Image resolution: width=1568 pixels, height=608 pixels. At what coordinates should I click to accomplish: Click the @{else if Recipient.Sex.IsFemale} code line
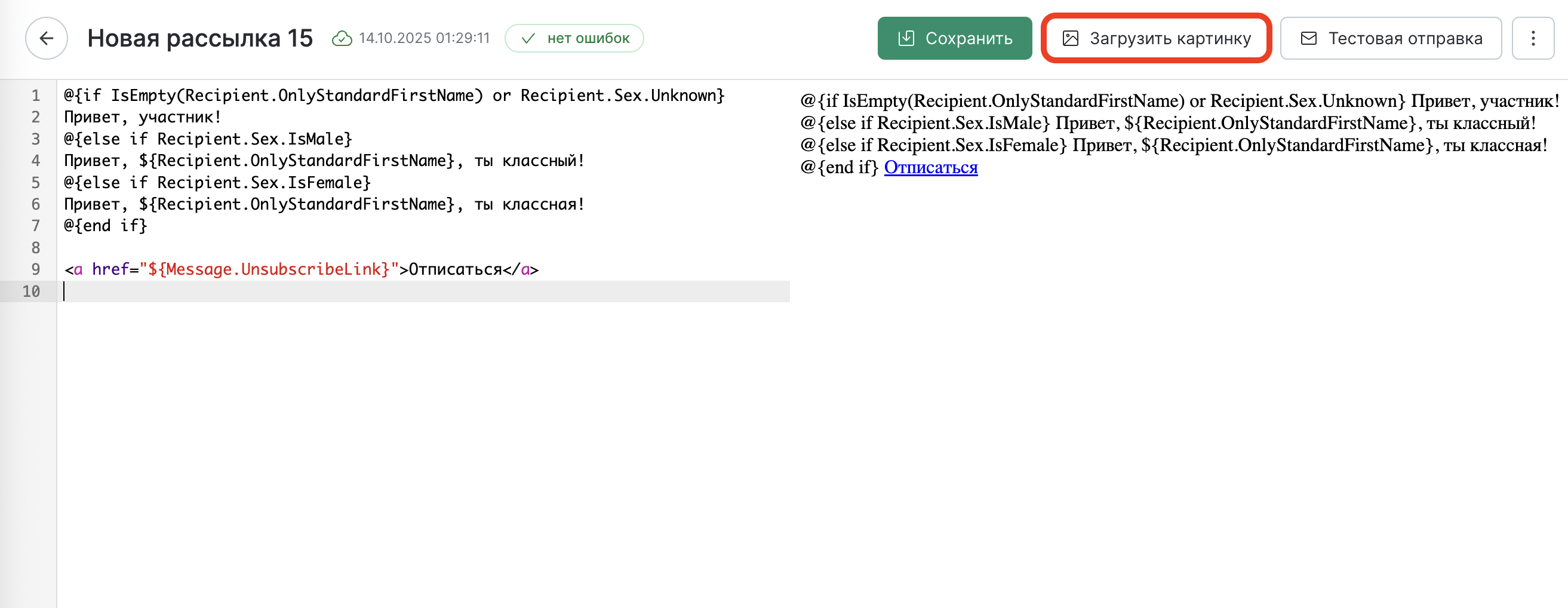217,183
